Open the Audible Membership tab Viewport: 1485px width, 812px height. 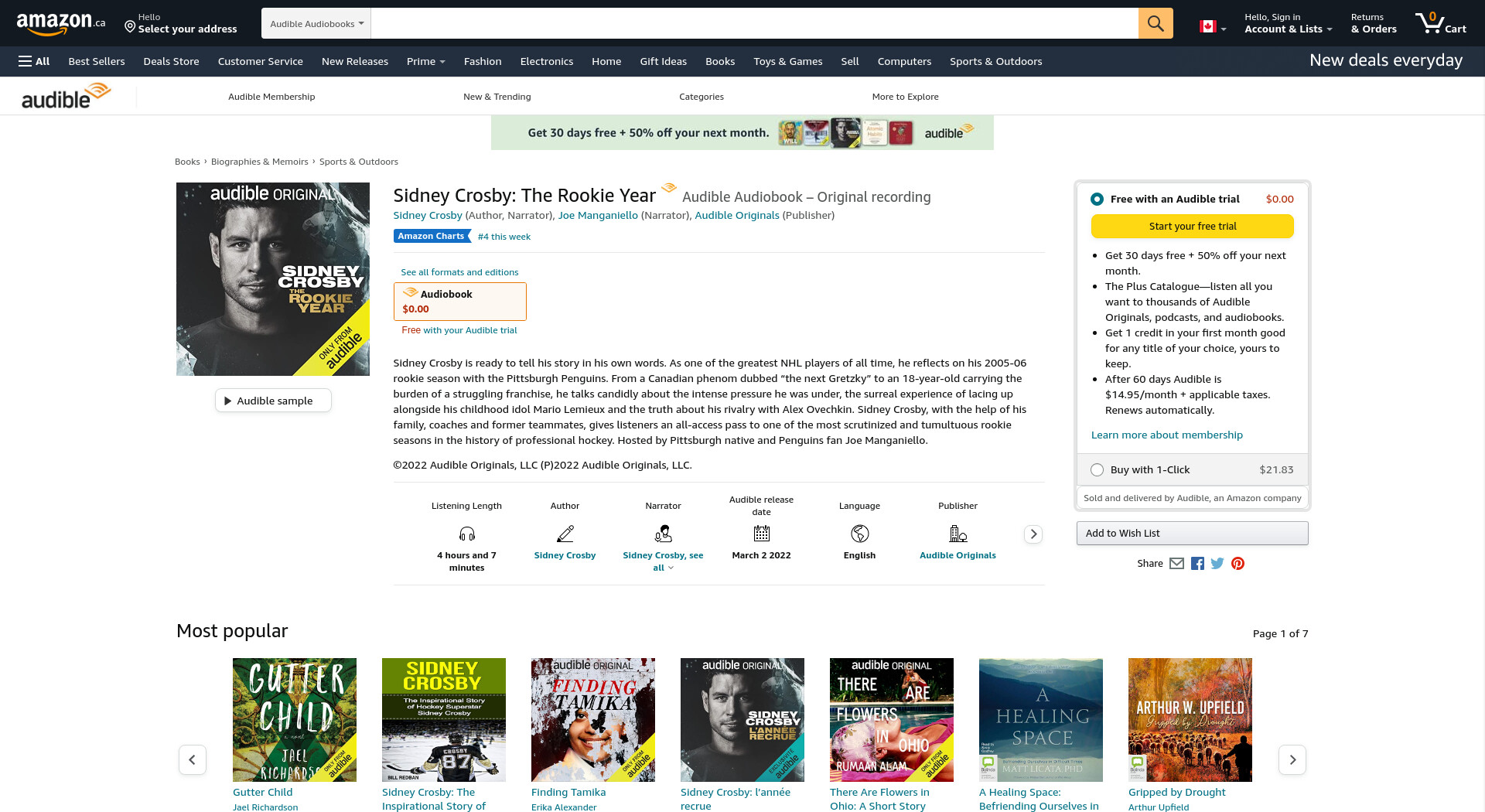pos(271,97)
